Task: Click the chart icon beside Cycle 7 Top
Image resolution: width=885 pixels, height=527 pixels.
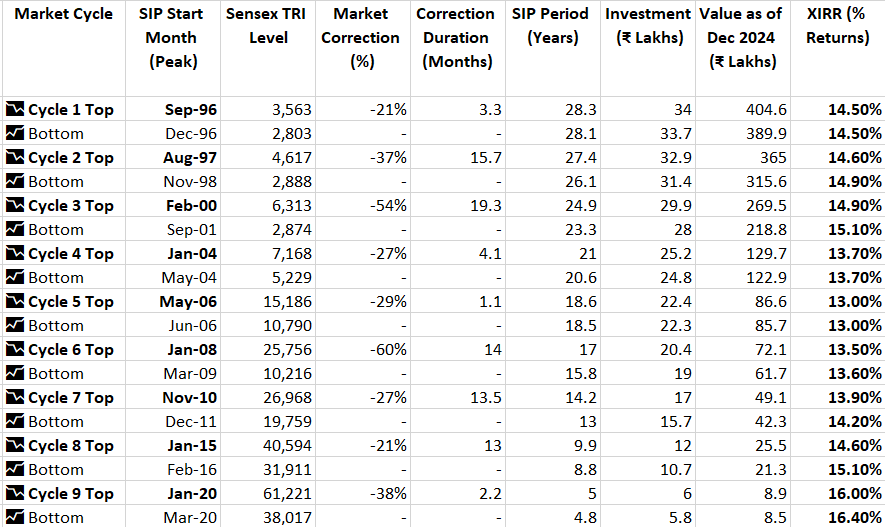Action: (15, 397)
